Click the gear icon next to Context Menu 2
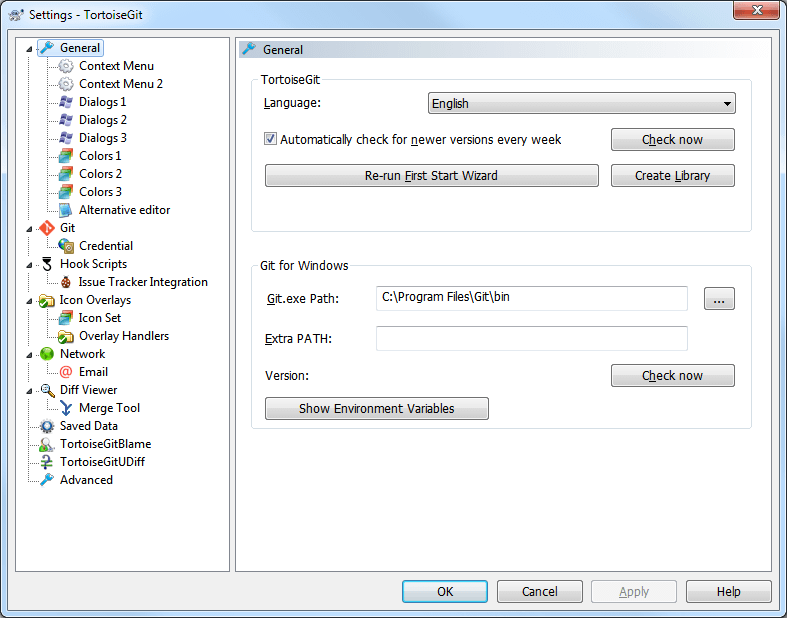Viewport: 787px width, 618px height. pos(66,84)
